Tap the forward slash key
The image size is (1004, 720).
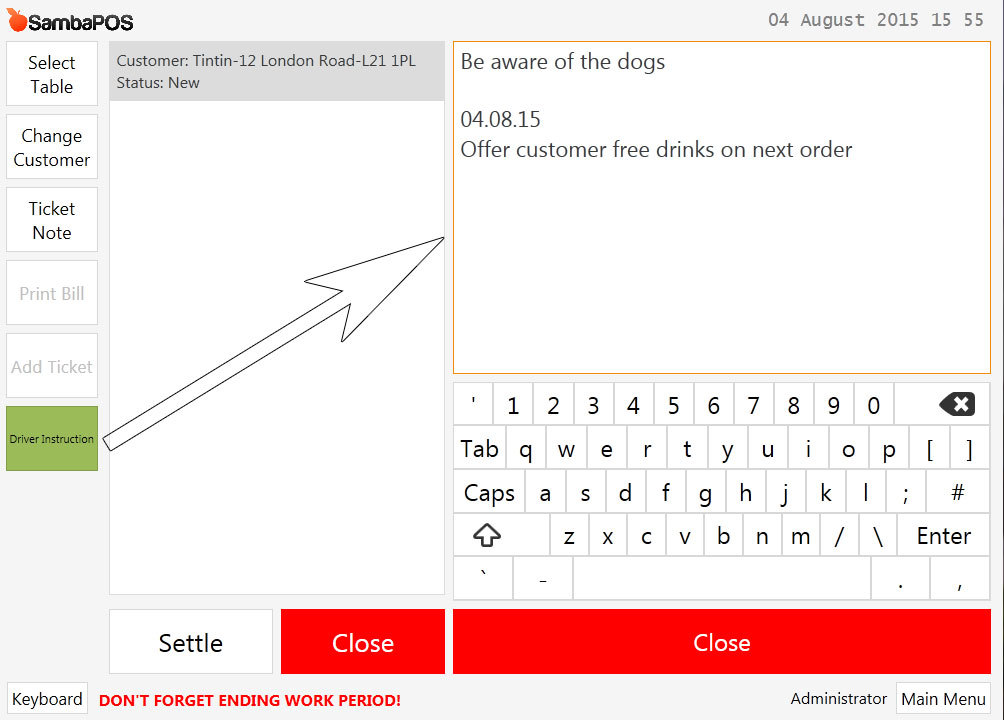(x=839, y=535)
